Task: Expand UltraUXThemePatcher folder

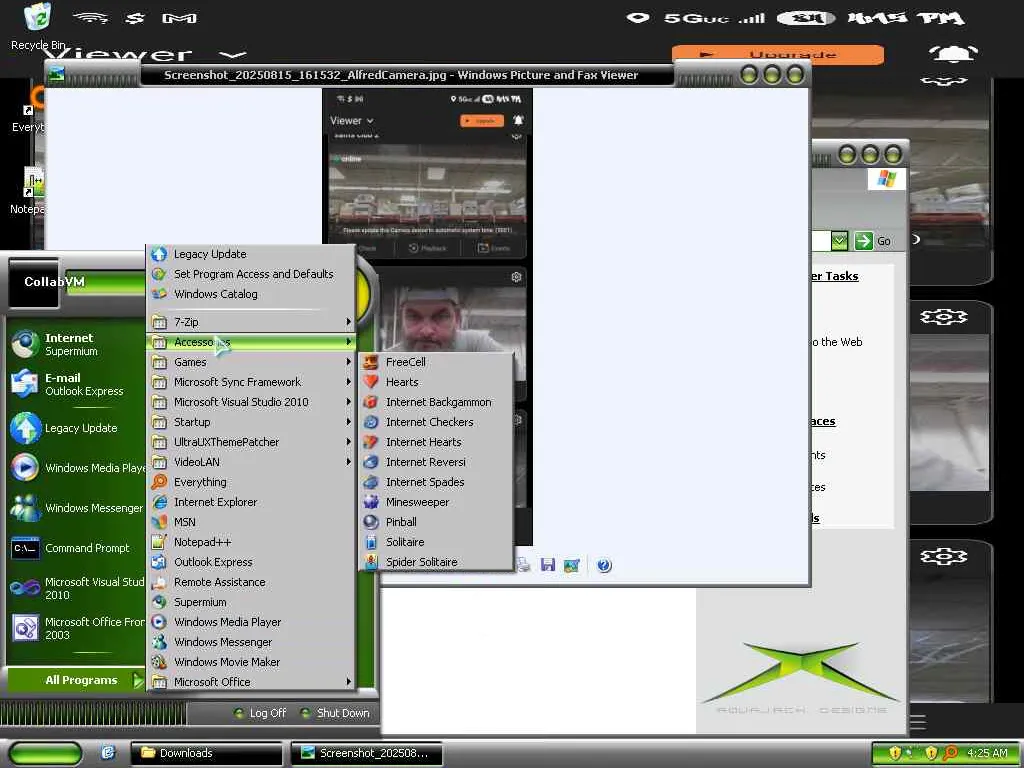Action: 252,442
